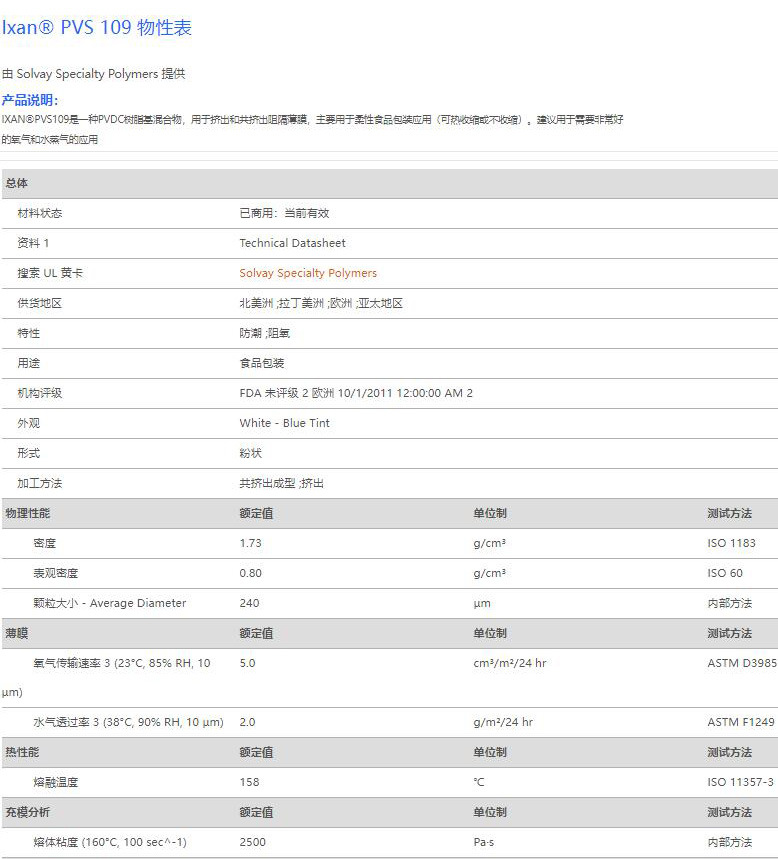Select the FDA 未评级 rating value

coord(356,393)
